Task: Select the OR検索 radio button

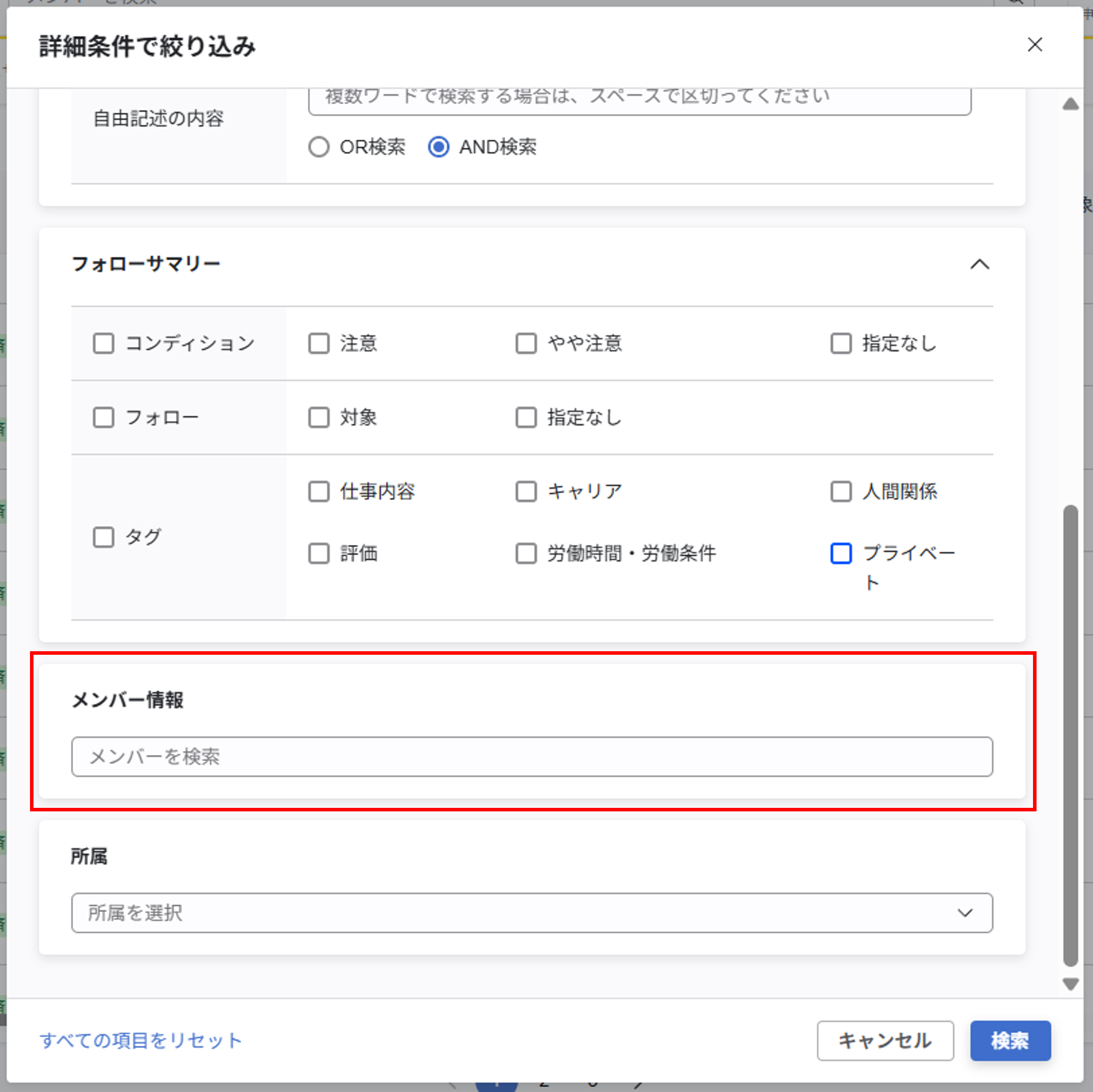Action: [319, 146]
